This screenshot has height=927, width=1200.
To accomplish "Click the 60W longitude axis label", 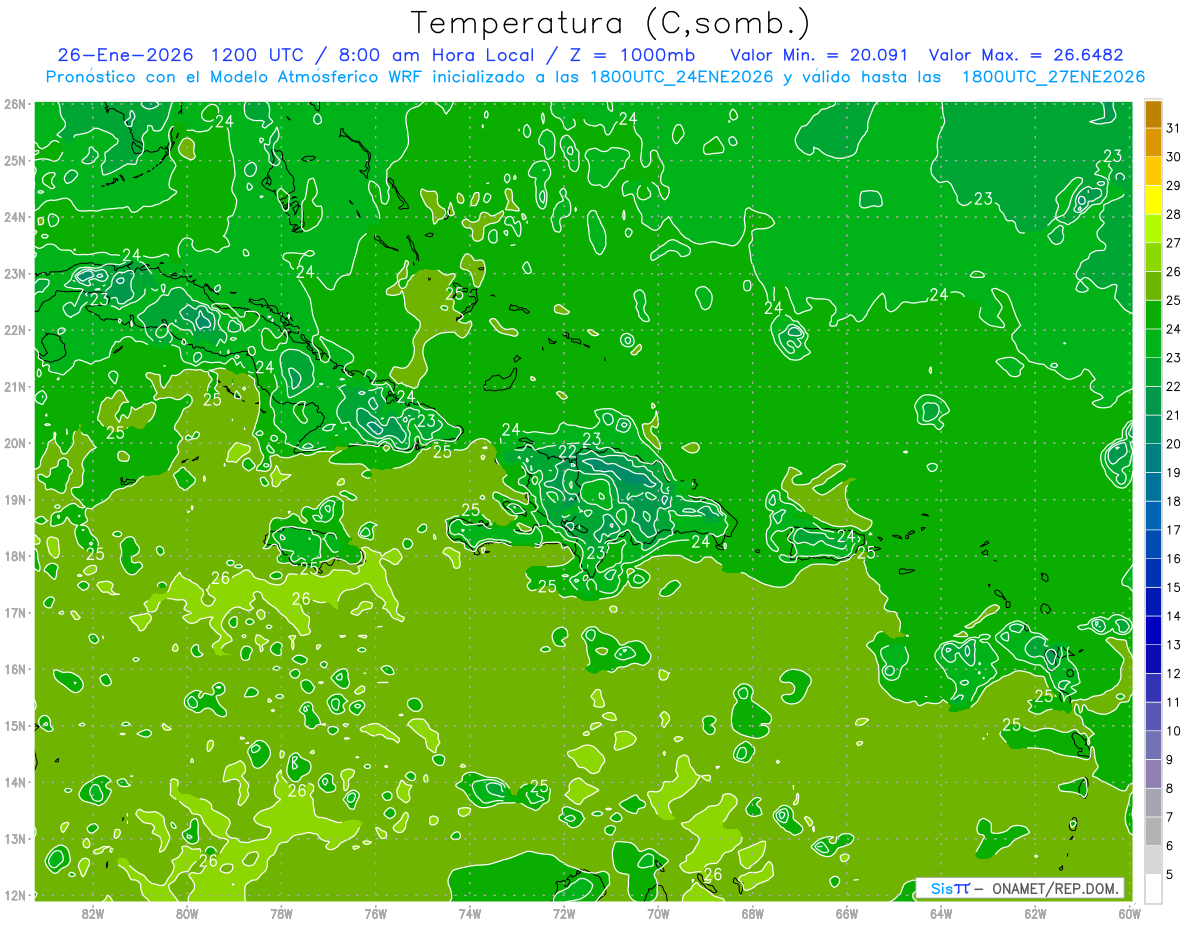I will [1130, 914].
